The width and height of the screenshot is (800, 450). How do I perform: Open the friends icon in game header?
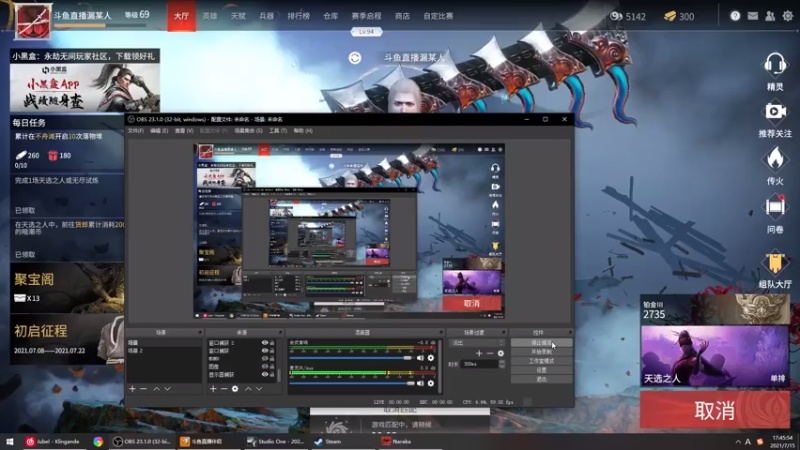770,16
